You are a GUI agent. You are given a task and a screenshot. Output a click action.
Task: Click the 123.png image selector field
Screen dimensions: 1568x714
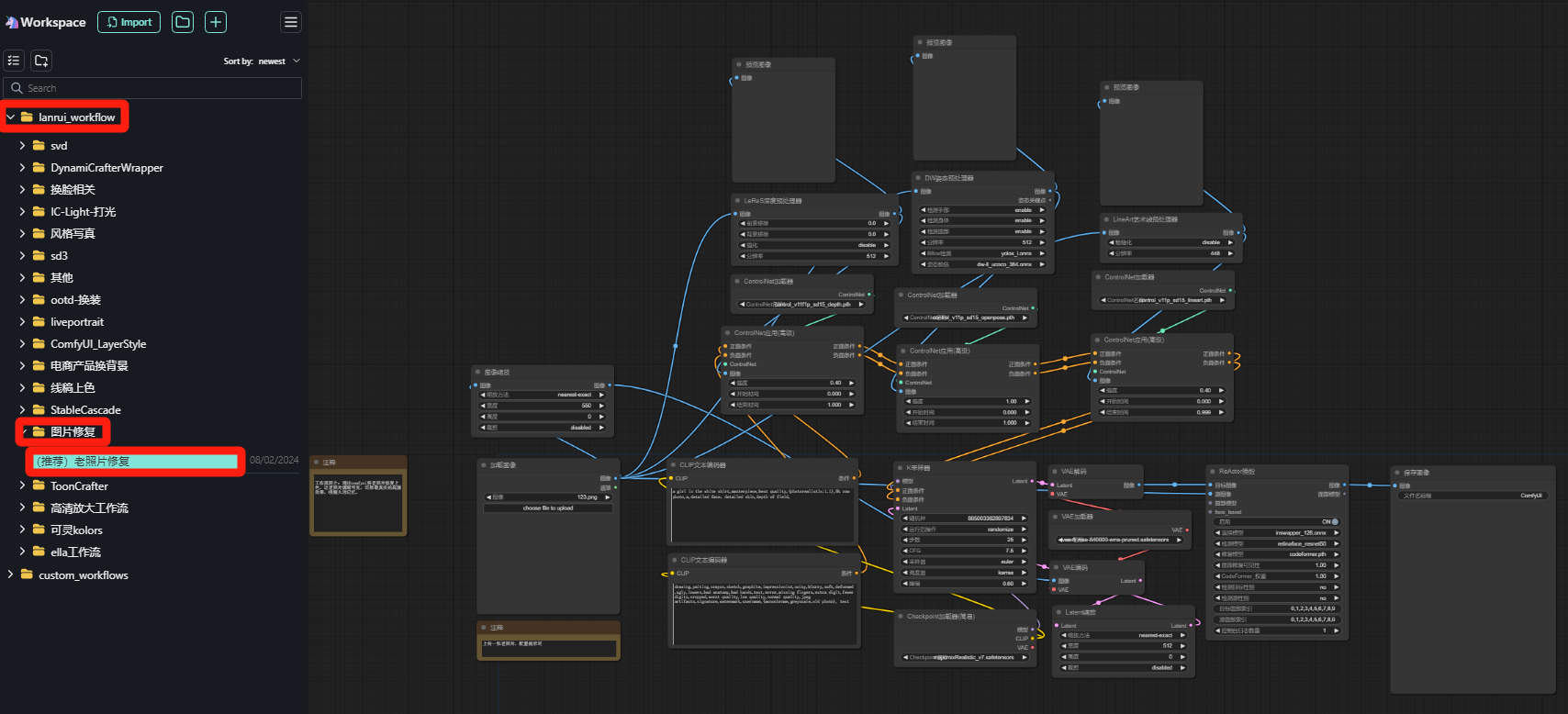[548, 496]
